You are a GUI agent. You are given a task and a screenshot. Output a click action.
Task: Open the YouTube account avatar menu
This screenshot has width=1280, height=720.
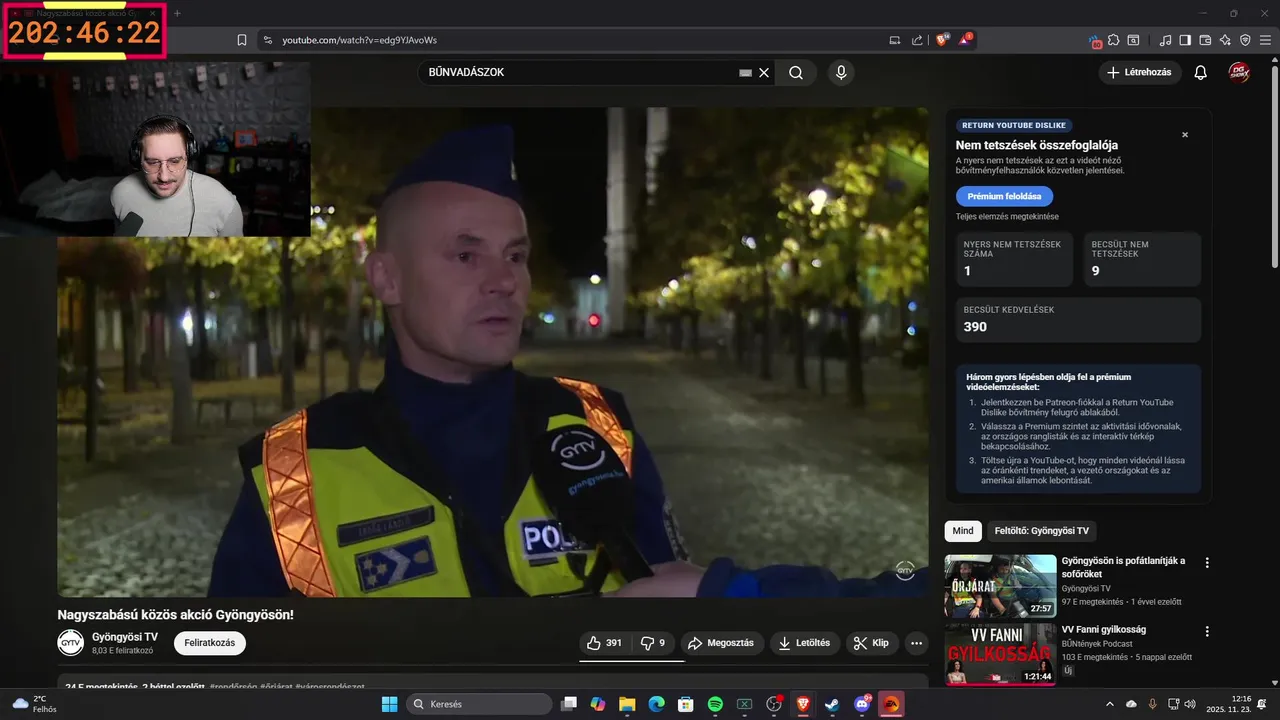tap(1239, 72)
